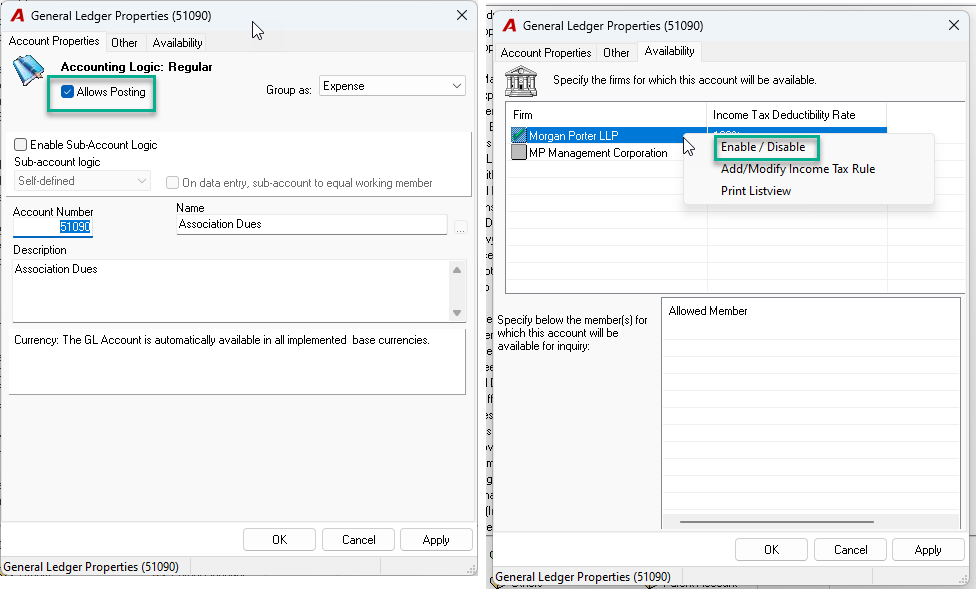
Task: Click the Allowed Member list horizontal scrollbar
Action: pyautogui.click(x=777, y=522)
